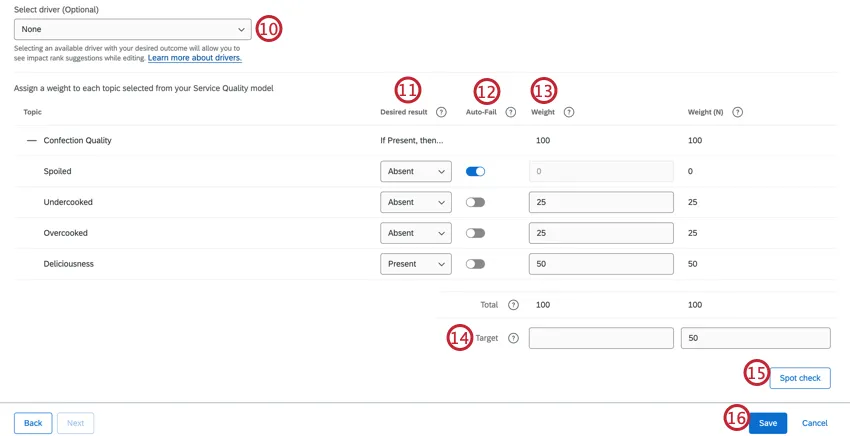Image resolution: width=850 pixels, height=436 pixels.
Task: Enable Auto-Fail toggle for Undercooked
Action: [x=475, y=203]
